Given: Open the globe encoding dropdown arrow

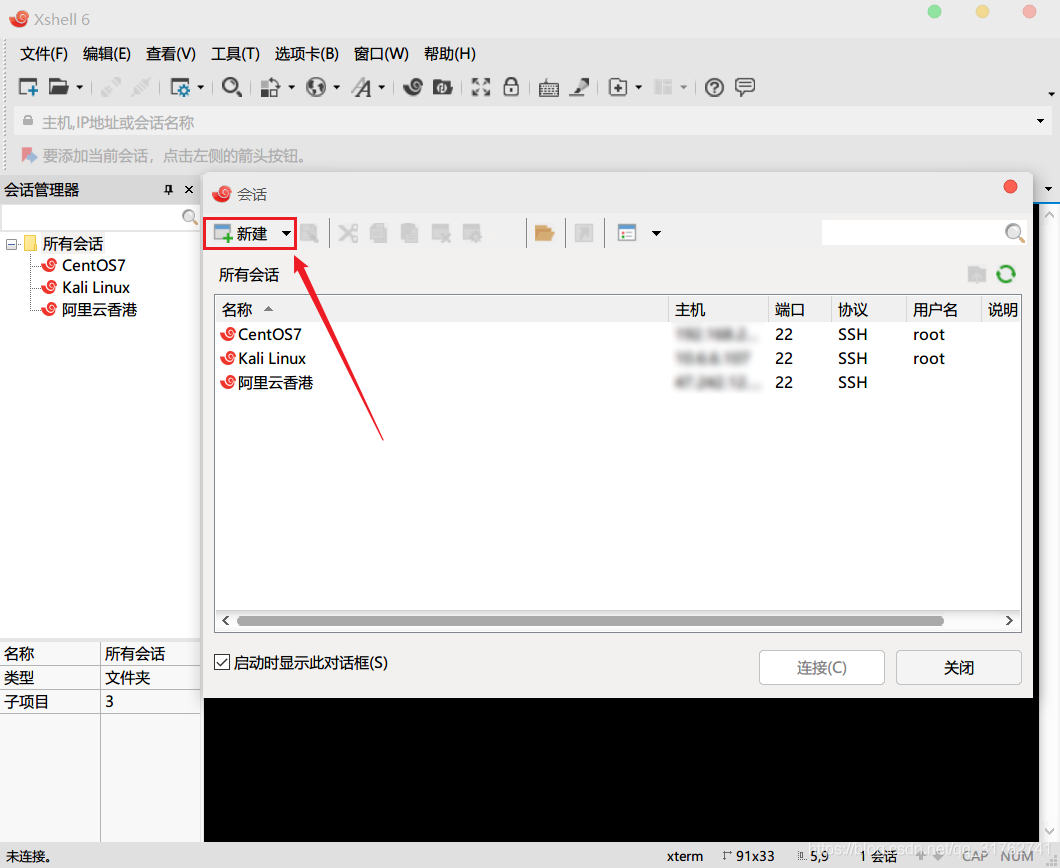Looking at the screenshot, I should click(x=336, y=87).
